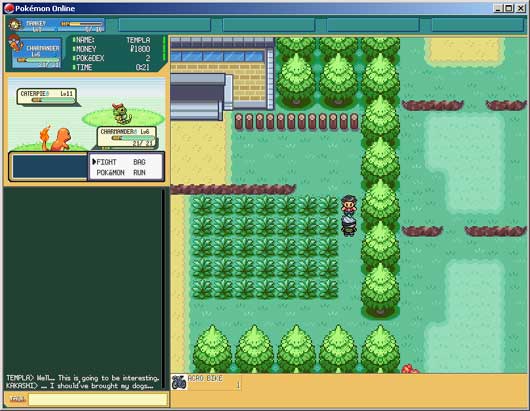Click TEMPLA's chat message line
The width and height of the screenshot is (530, 411).
(82, 378)
